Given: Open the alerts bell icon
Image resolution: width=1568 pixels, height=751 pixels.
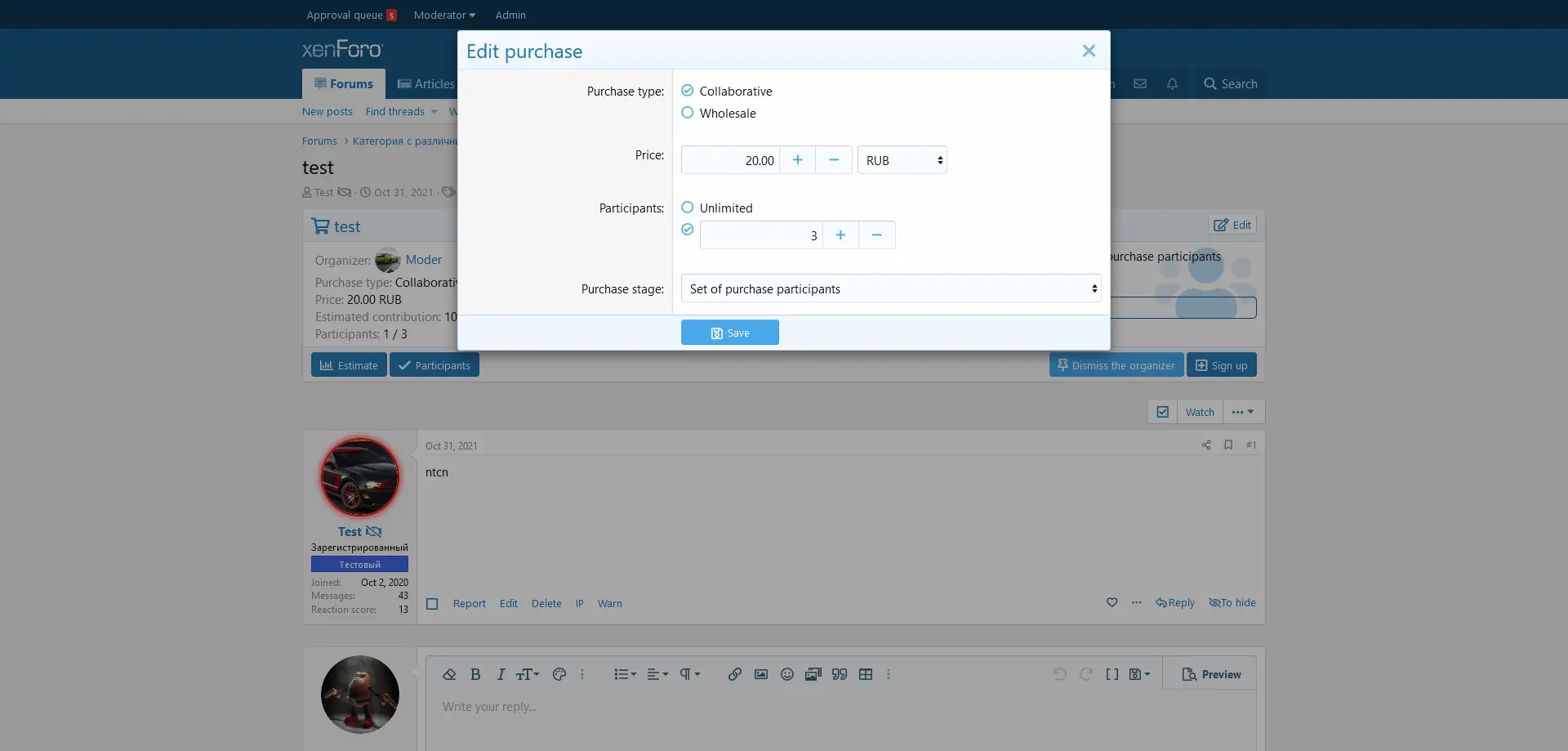Looking at the screenshot, I should click(1172, 84).
